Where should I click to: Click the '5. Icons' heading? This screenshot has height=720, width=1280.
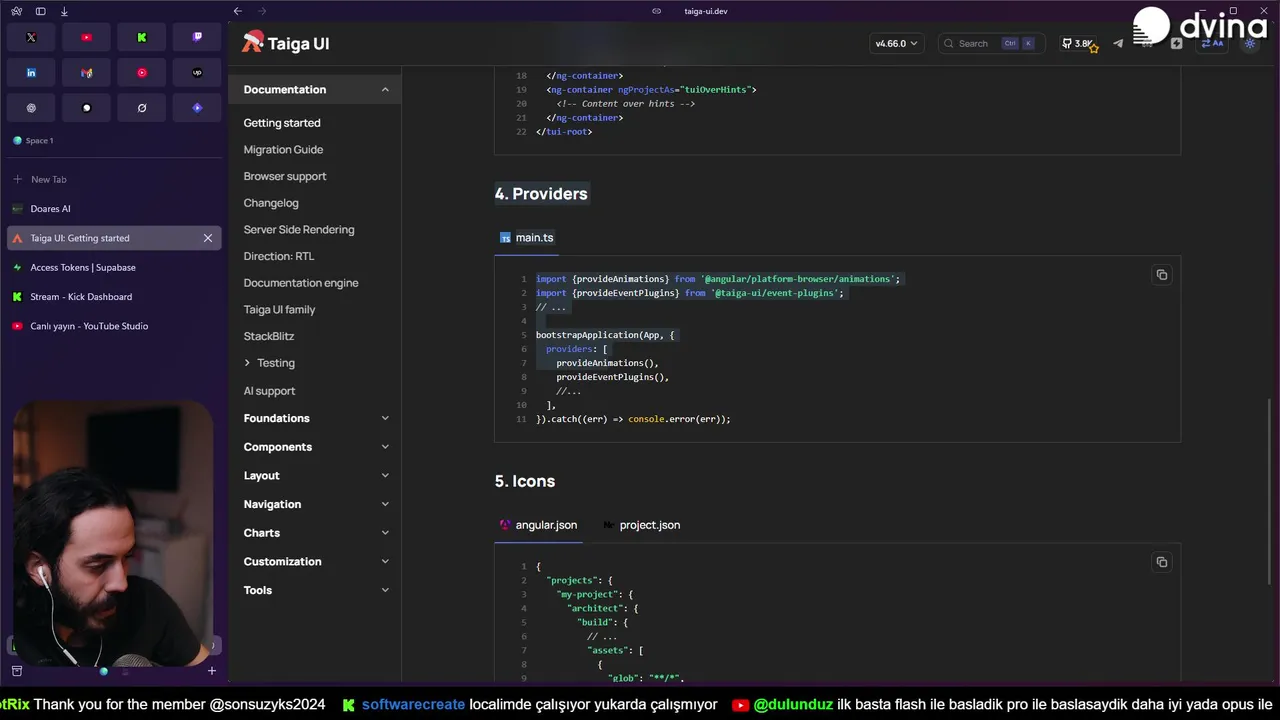tap(525, 482)
